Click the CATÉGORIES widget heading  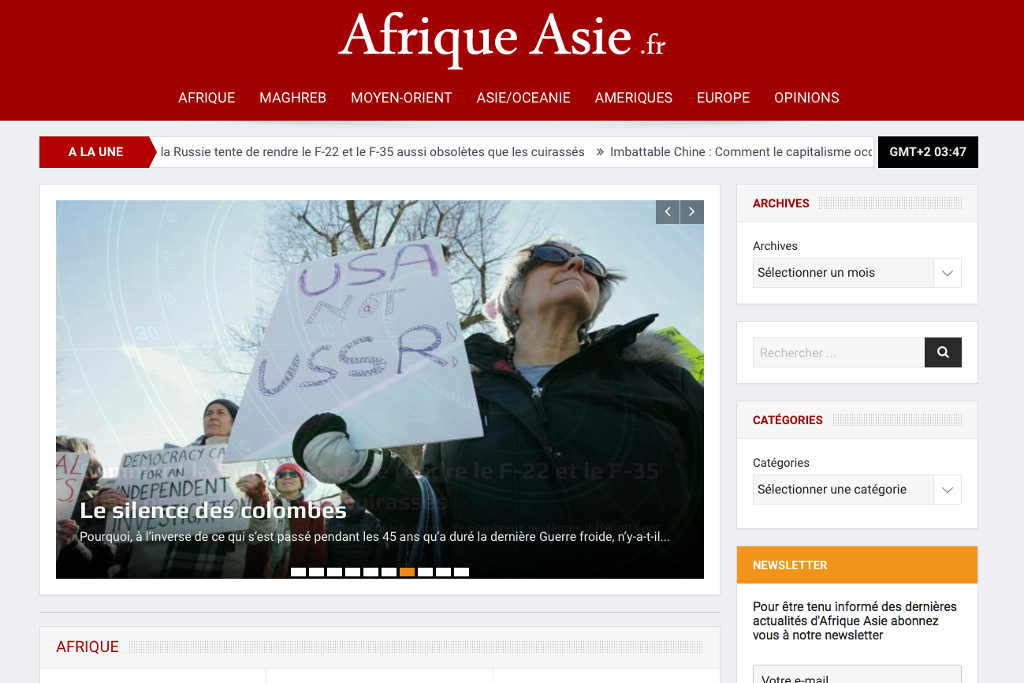click(x=788, y=420)
